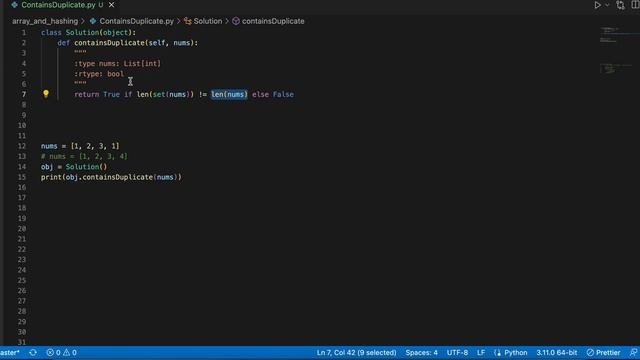This screenshot has width=640, height=360.
Task: Click the split editor icon
Action: point(636,5)
